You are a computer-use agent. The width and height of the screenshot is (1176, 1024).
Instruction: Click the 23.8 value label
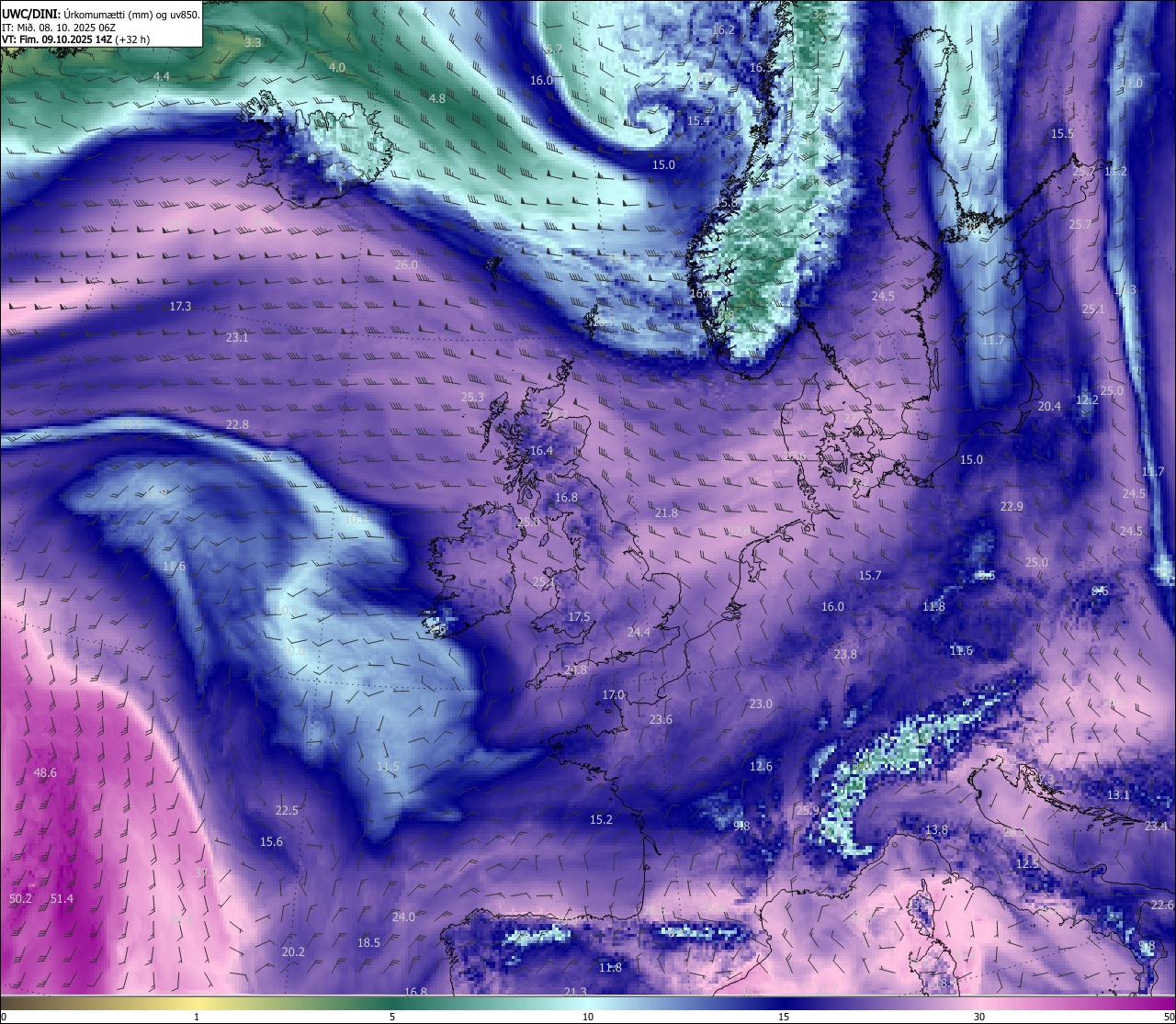tap(845, 655)
